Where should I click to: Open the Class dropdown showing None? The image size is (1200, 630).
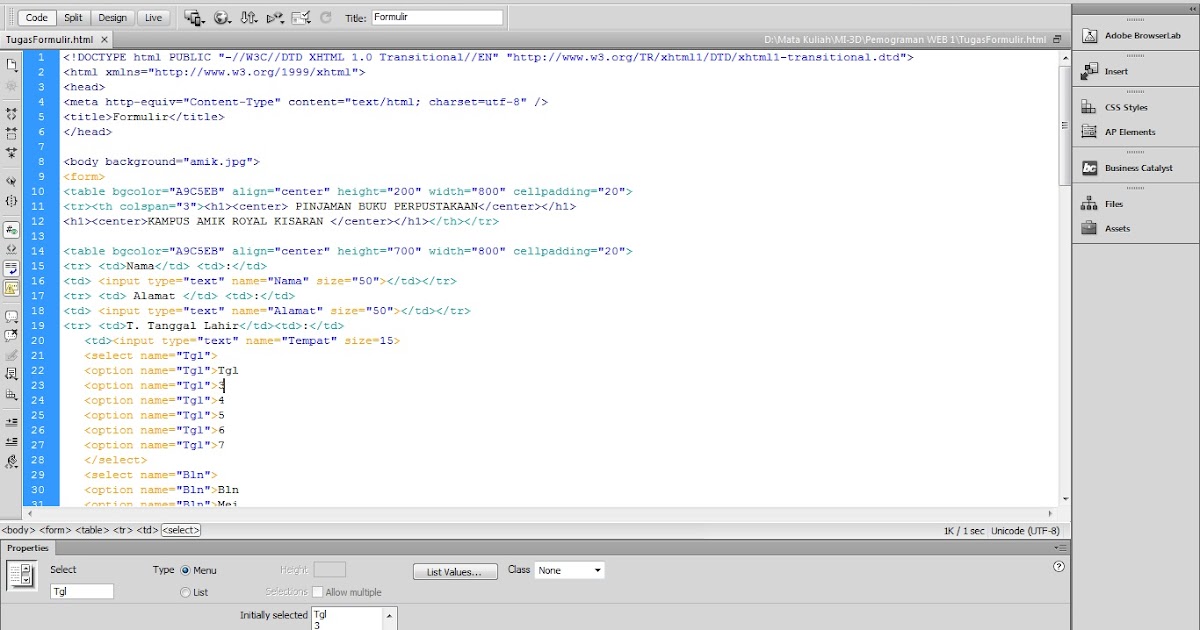click(569, 570)
